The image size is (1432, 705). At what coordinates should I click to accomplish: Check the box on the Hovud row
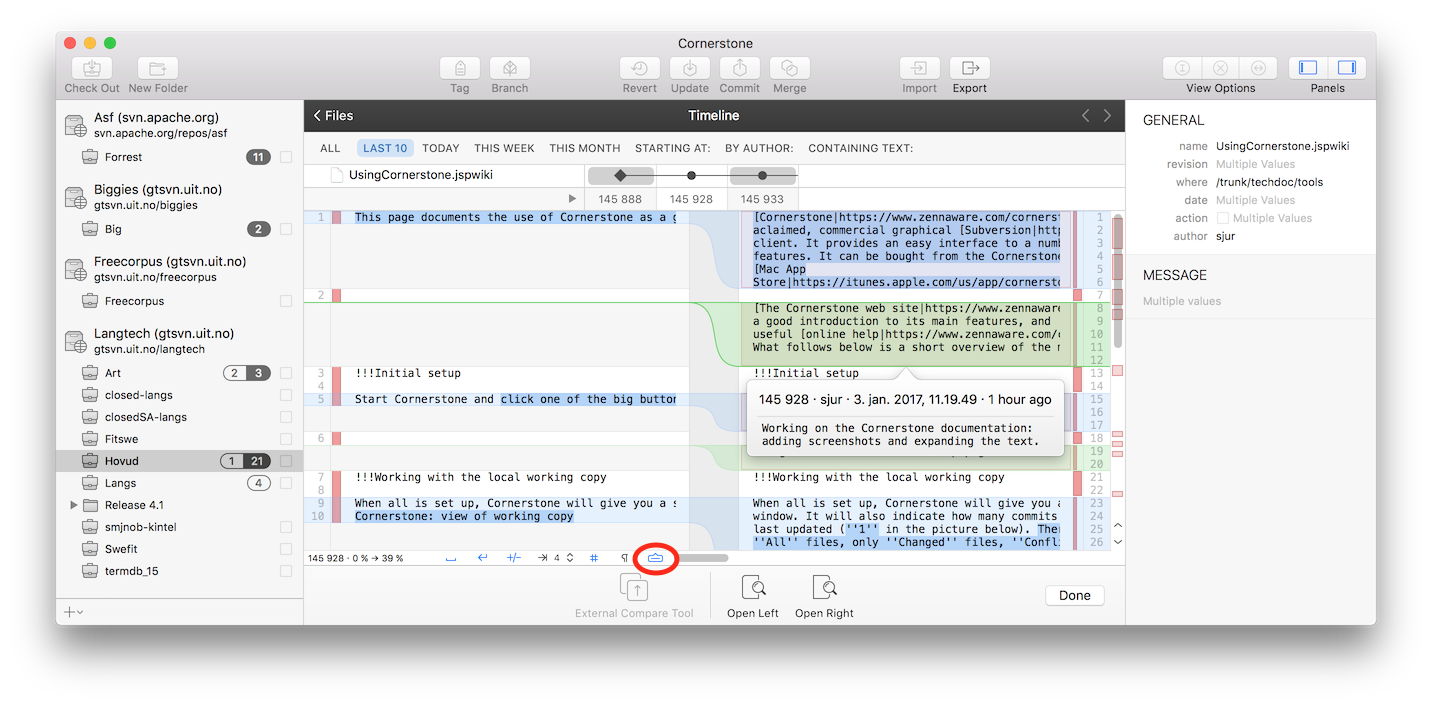[x=287, y=461]
